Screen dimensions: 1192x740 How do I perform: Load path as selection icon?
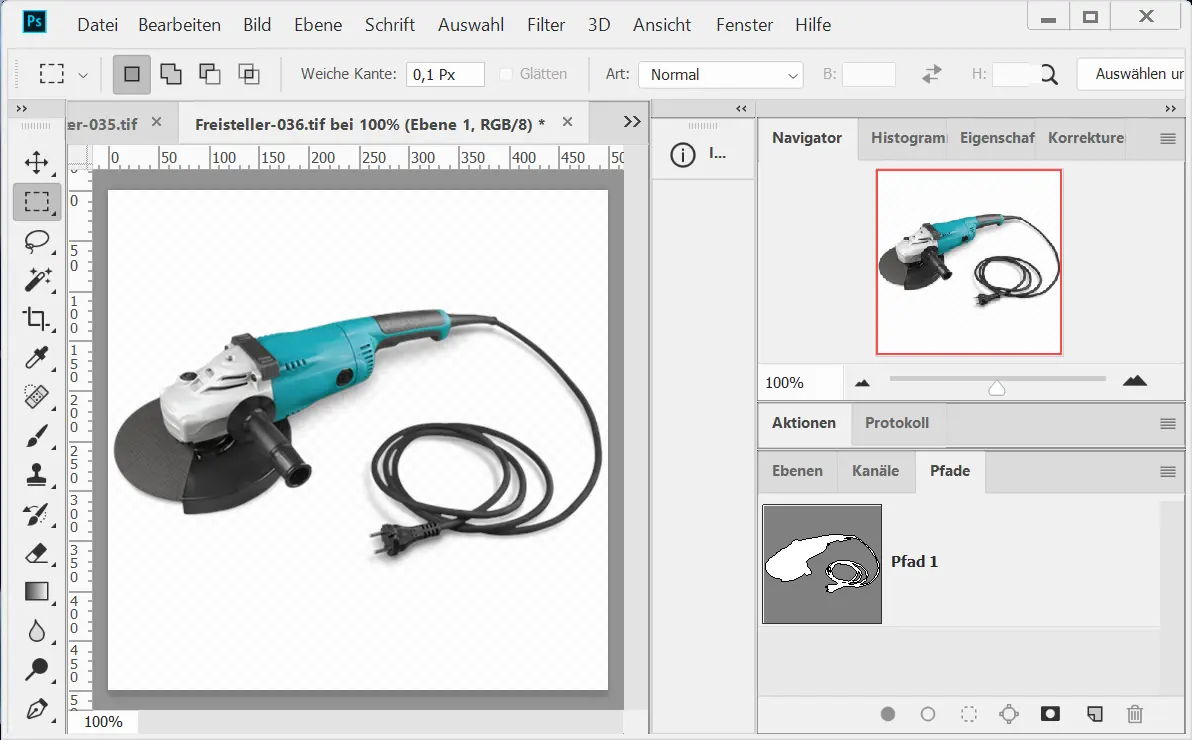pos(968,714)
